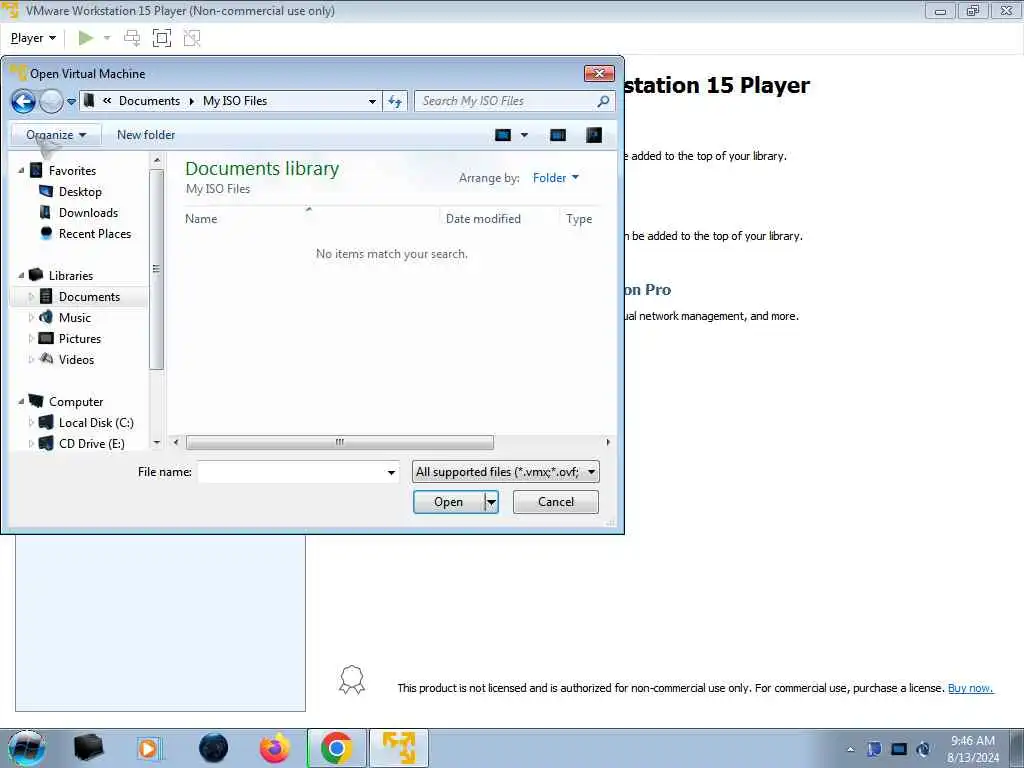The height and width of the screenshot is (768, 1024).
Task: Click the My ISO Files breadcrumb
Action: [235, 101]
